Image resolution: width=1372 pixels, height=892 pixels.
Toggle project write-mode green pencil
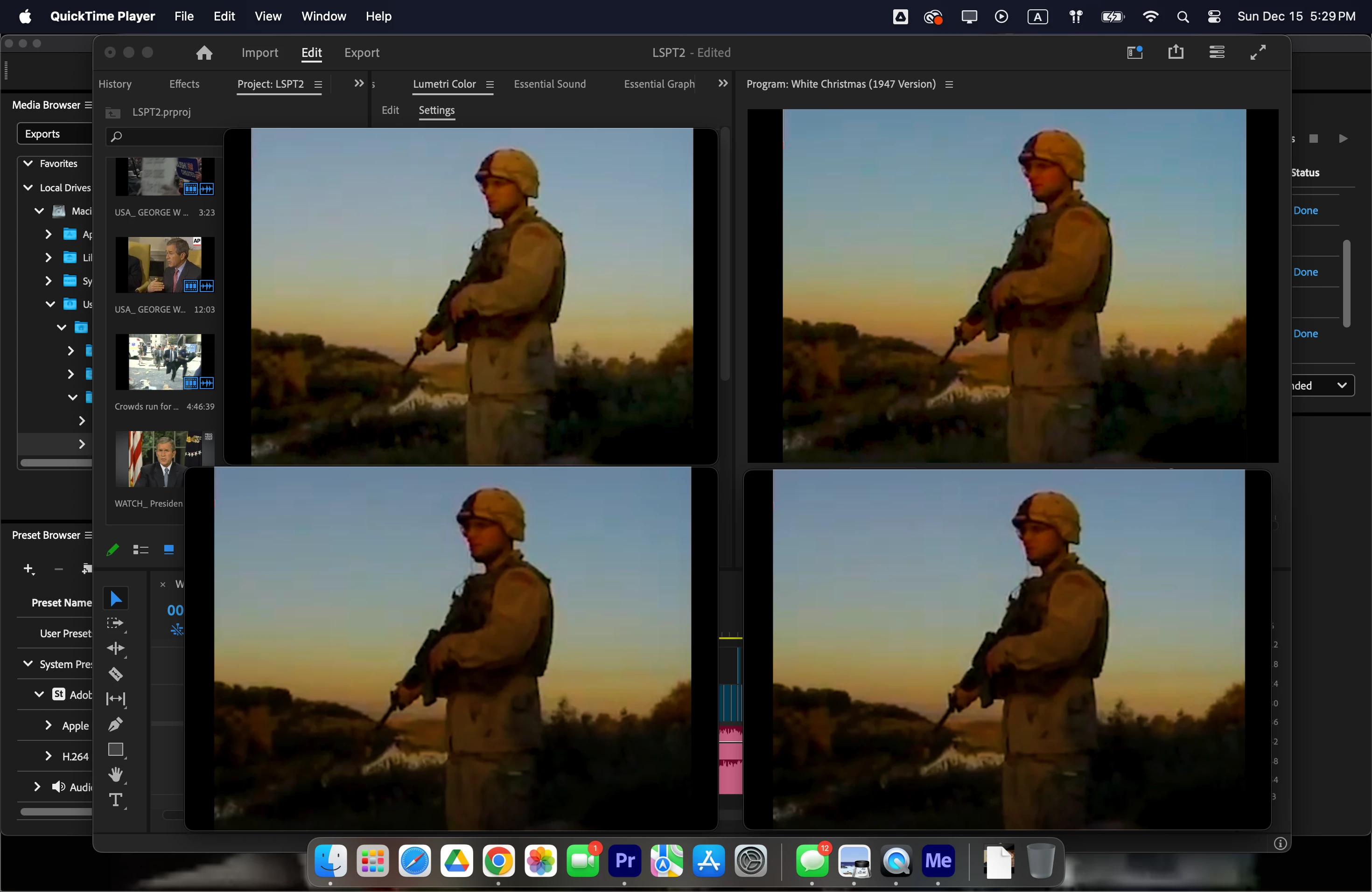[112, 550]
